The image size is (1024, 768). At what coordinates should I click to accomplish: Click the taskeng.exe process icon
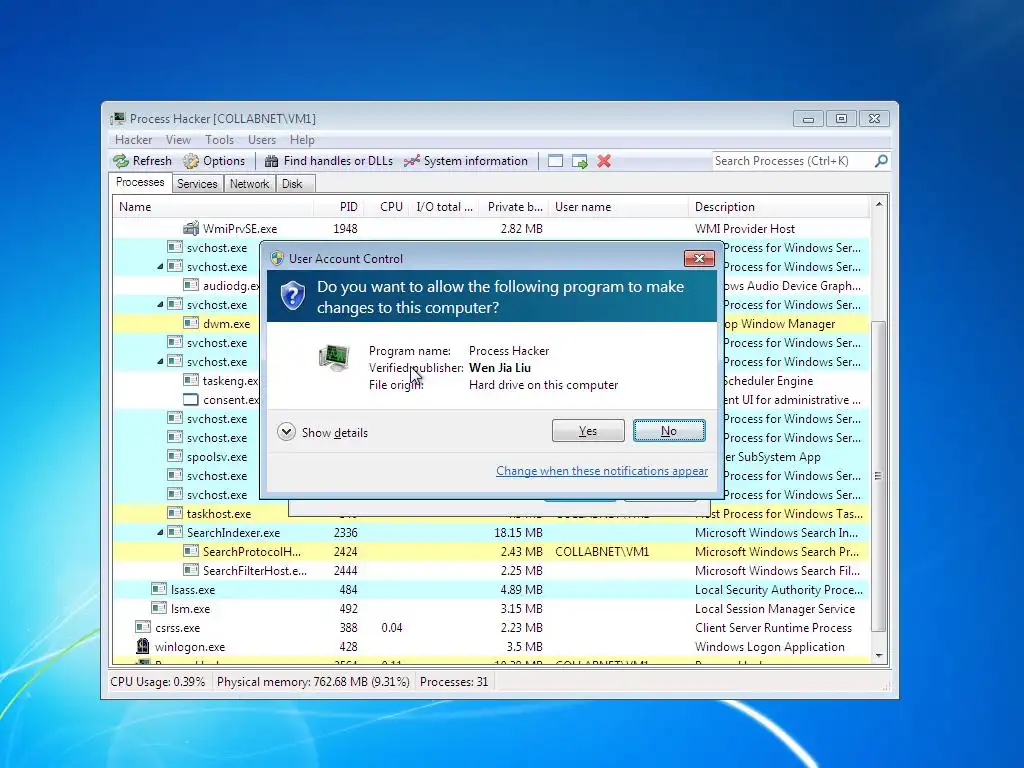191,380
